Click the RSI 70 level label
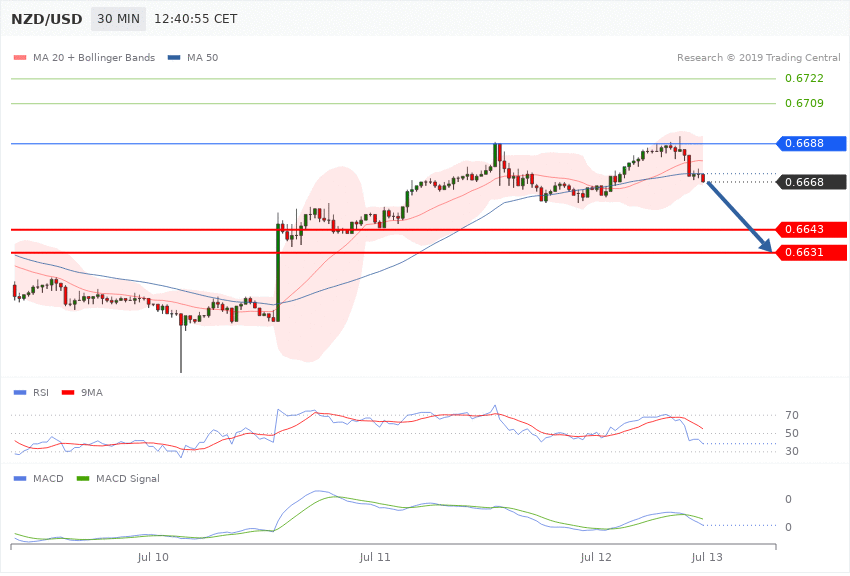The width and height of the screenshot is (850, 576). 791,416
